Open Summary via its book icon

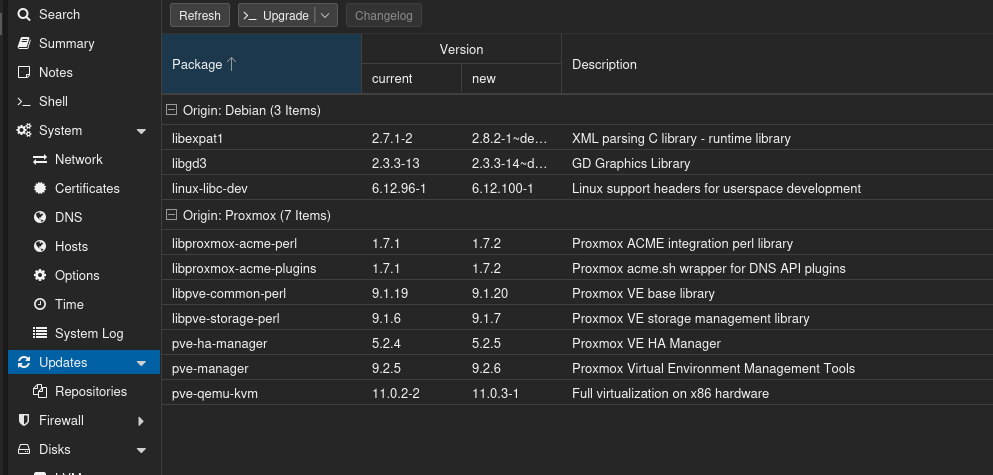click(x=24, y=43)
